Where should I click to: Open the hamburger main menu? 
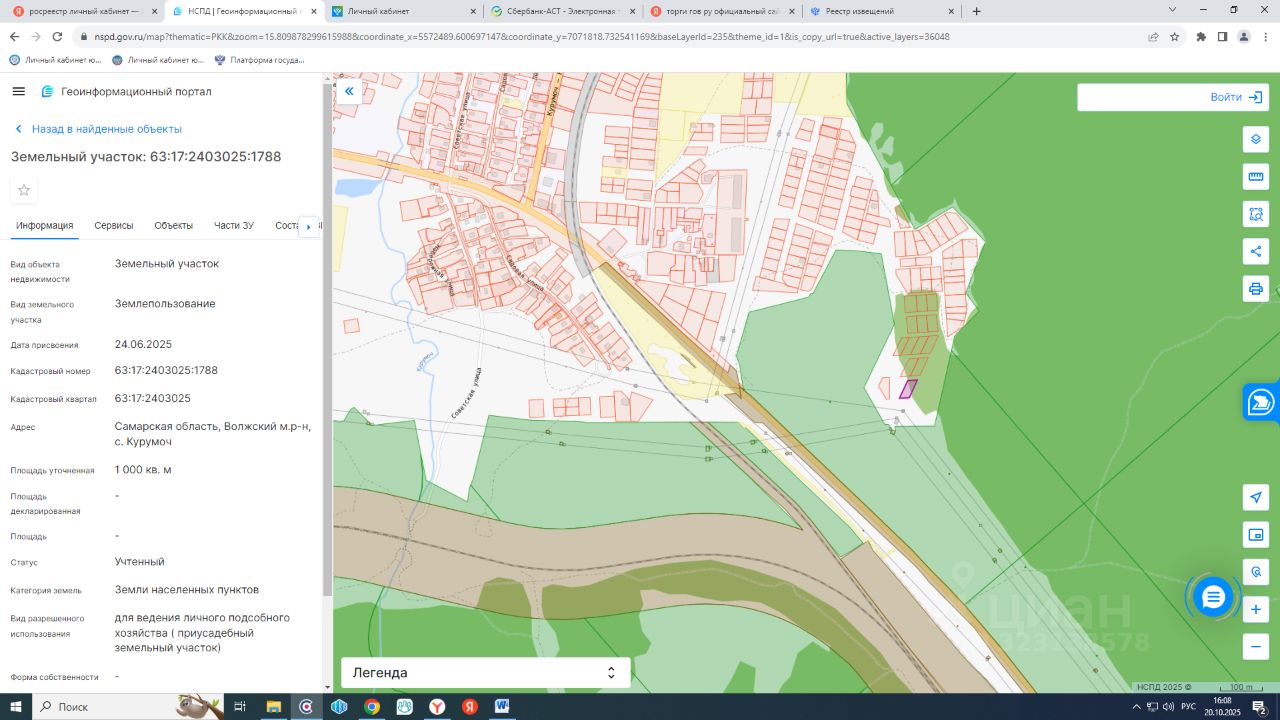(19, 92)
